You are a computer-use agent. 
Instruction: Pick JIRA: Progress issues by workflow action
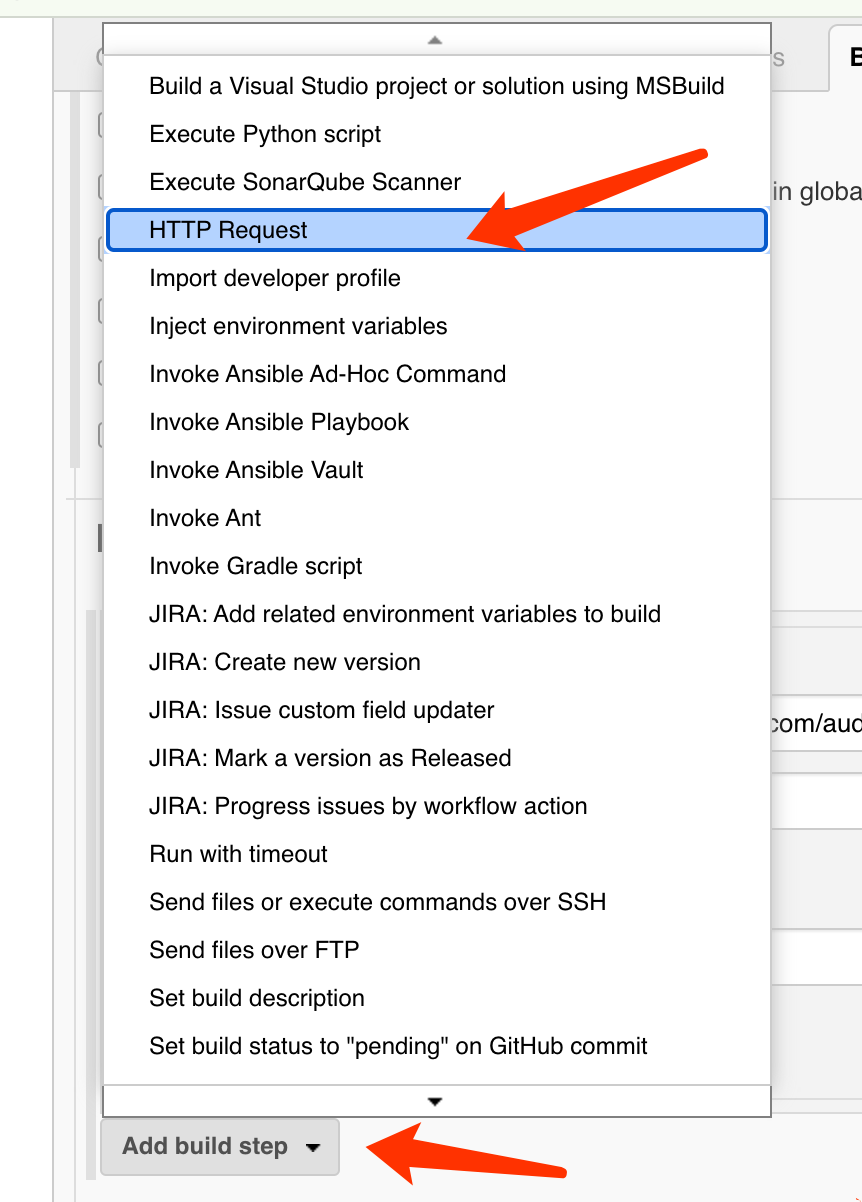(436, 806)
